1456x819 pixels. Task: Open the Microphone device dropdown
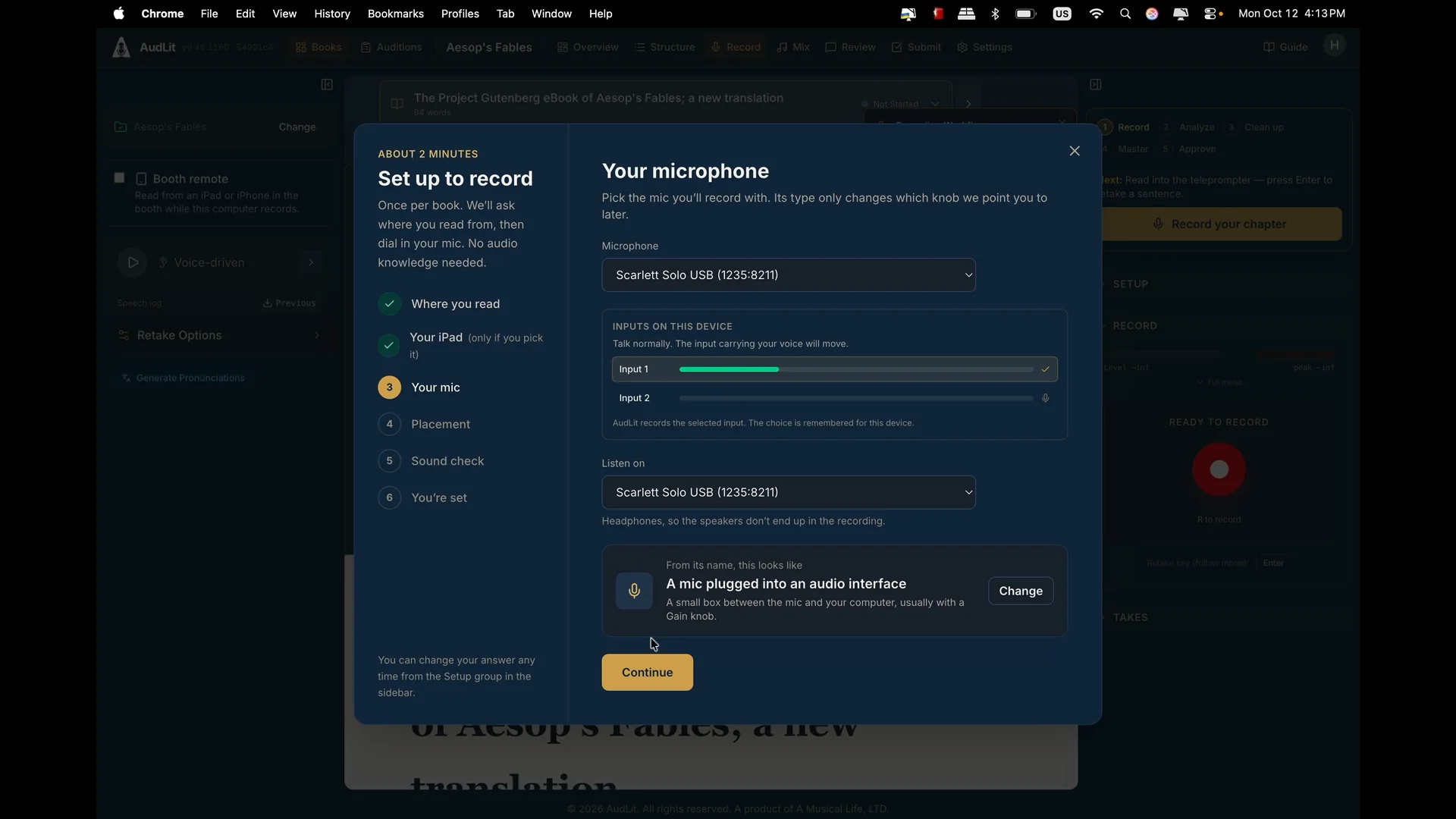788,275
